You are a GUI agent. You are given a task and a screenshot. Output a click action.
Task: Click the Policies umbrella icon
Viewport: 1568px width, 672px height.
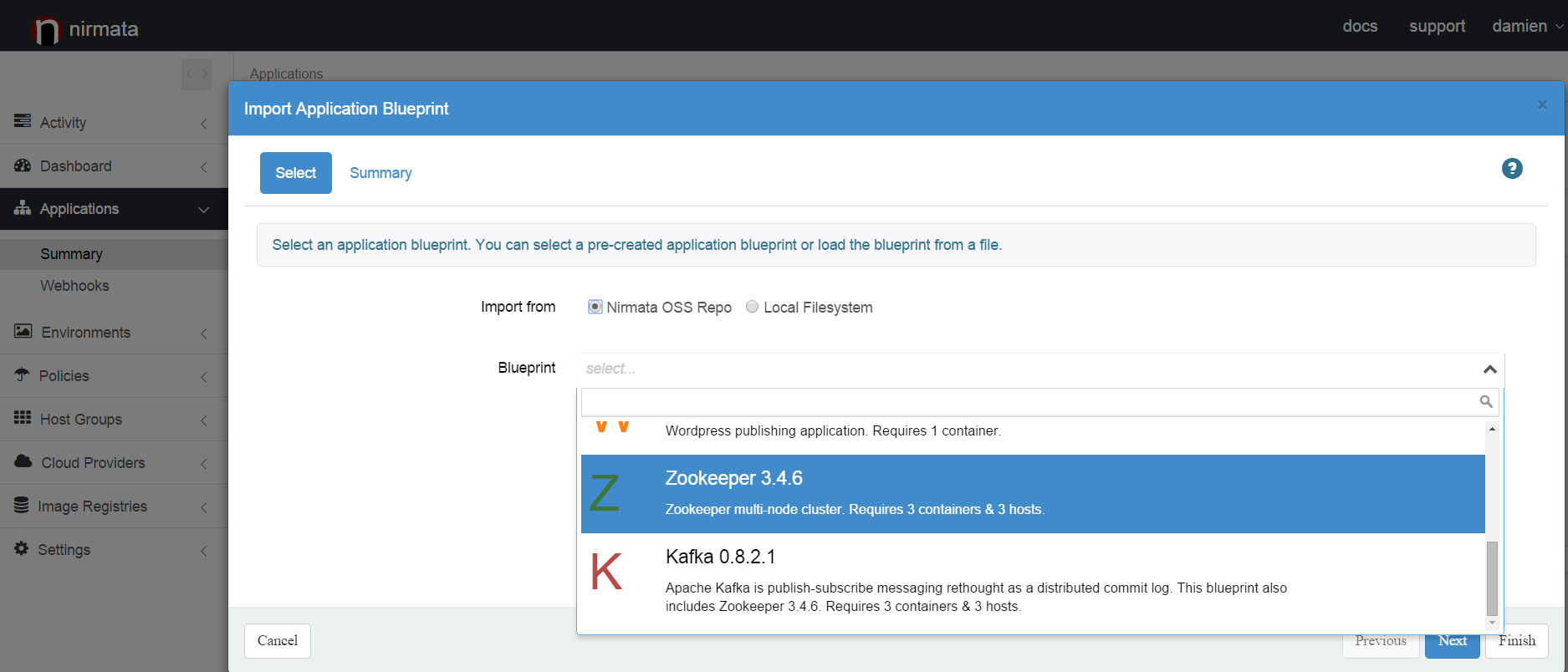click(22, 374)
